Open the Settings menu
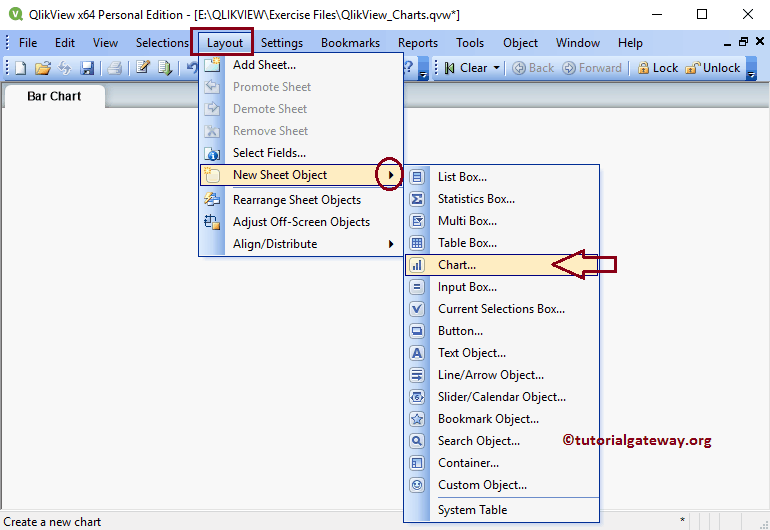Image resolution: width=770 pixels, height=530 pixels. tap(282, 43)
